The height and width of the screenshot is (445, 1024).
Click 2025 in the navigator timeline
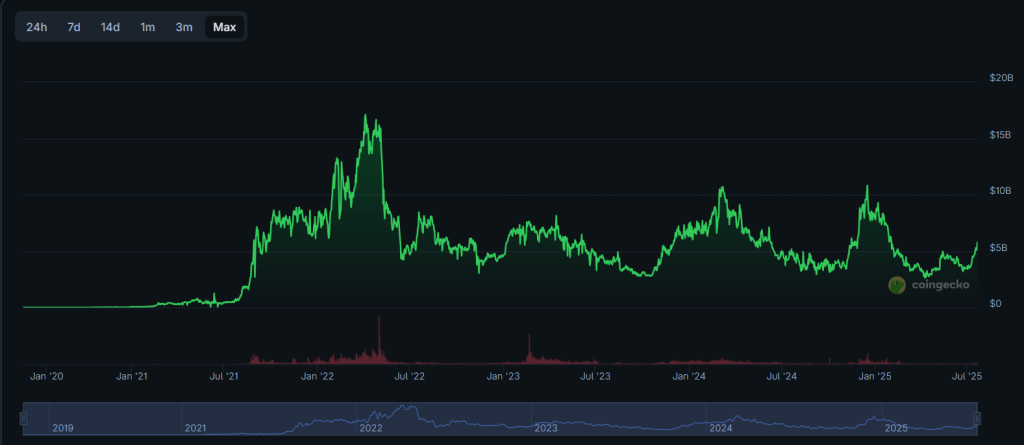click(x=894, y=428)
